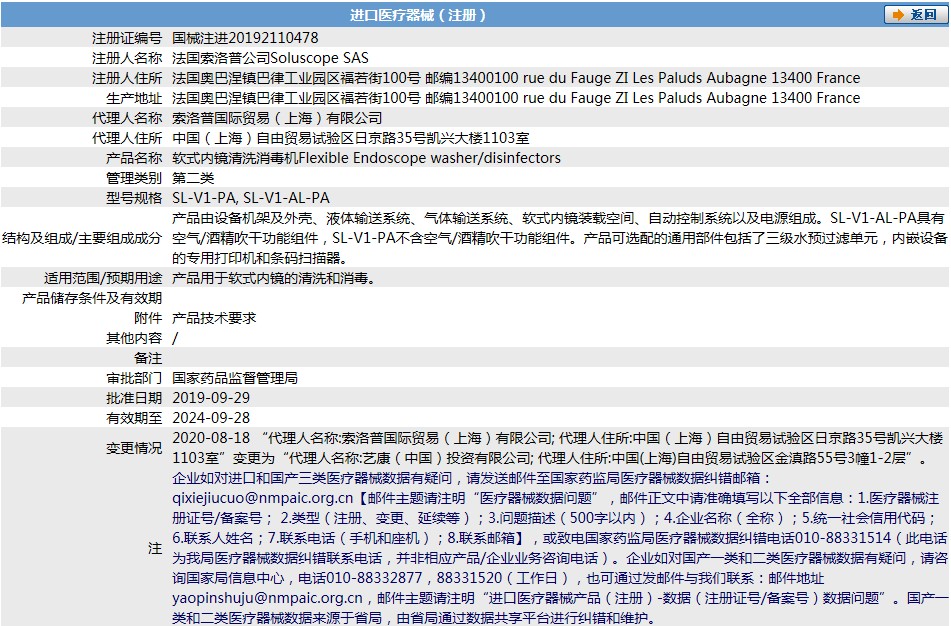Select registrant name 法国索洛普公司Soluscope SAS
951x626 pixels.
(x=270, y=58)
